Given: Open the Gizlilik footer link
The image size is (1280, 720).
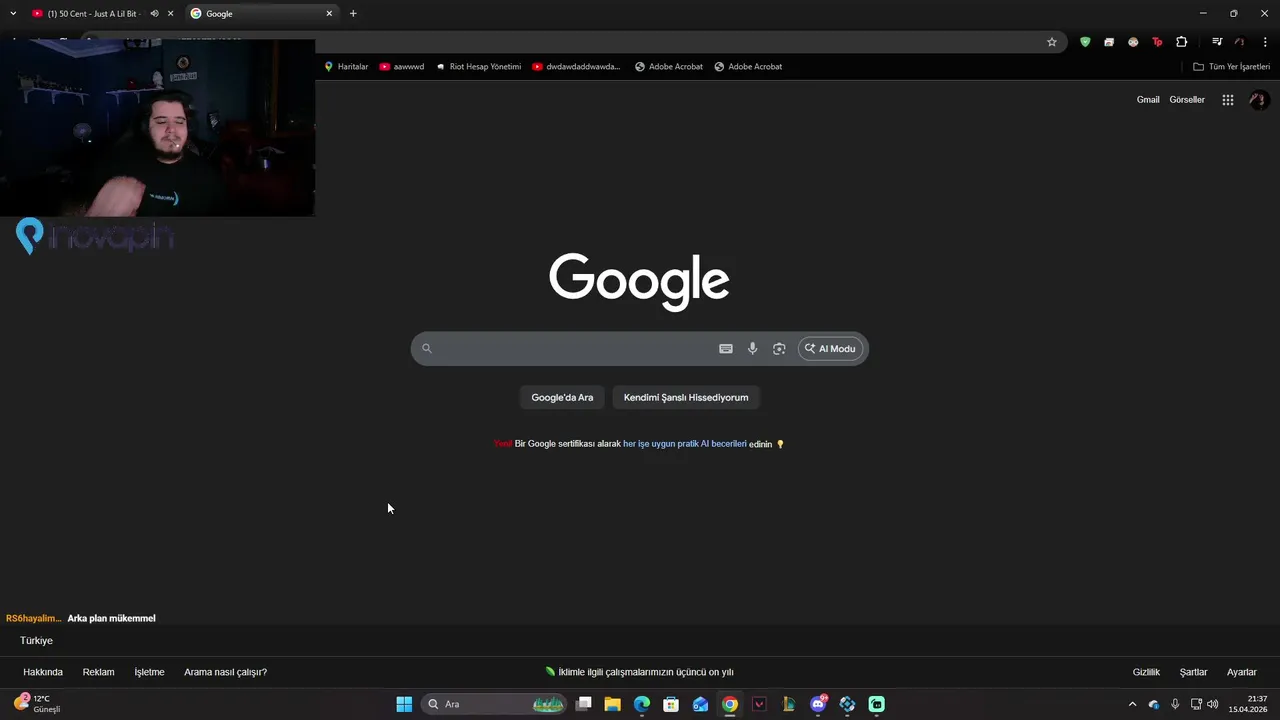Looking at the screenshot, I should click(1146, 672).
